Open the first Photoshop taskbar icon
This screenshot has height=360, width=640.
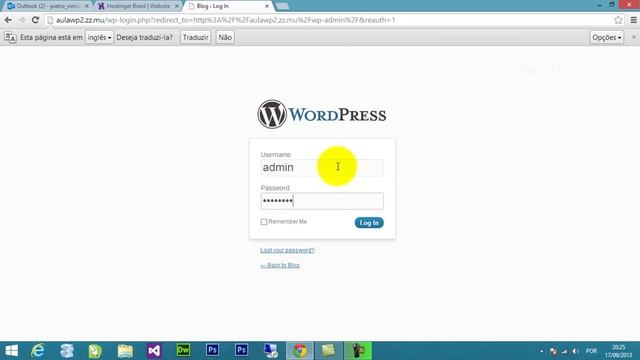pyautogui.click(x=212, y=350)
